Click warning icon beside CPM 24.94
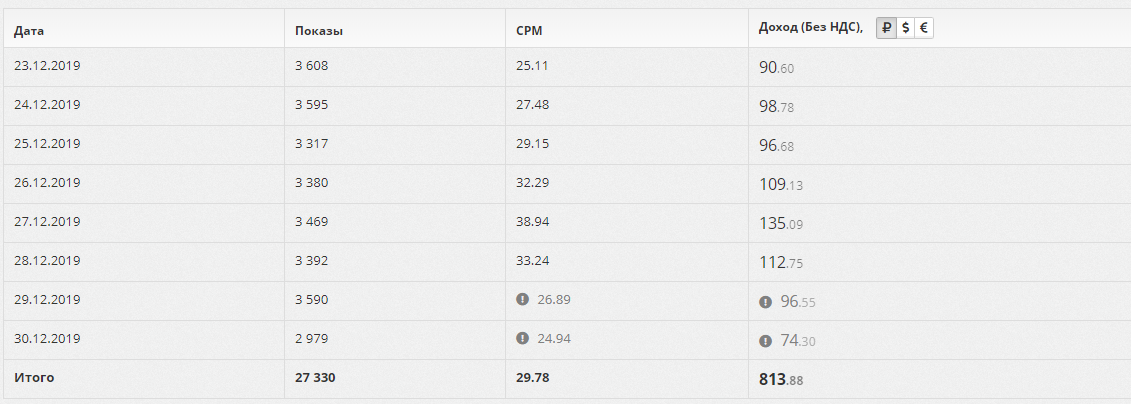The width and height of the screenshot is (1131, 404). (522, 338)
